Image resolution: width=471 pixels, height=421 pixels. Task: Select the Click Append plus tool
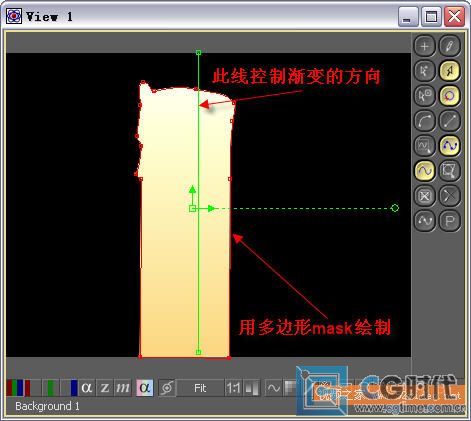[x=424, y=46]
